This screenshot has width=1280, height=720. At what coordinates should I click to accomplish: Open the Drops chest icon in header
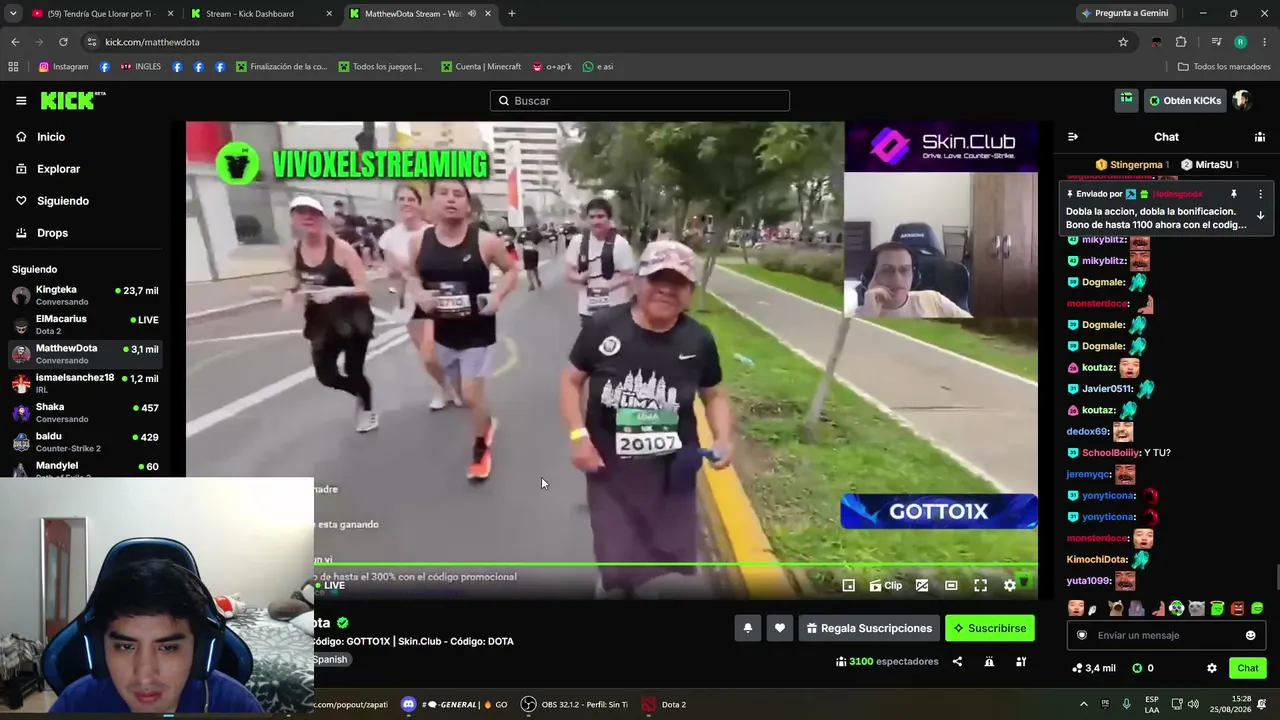pos(1127,100)
